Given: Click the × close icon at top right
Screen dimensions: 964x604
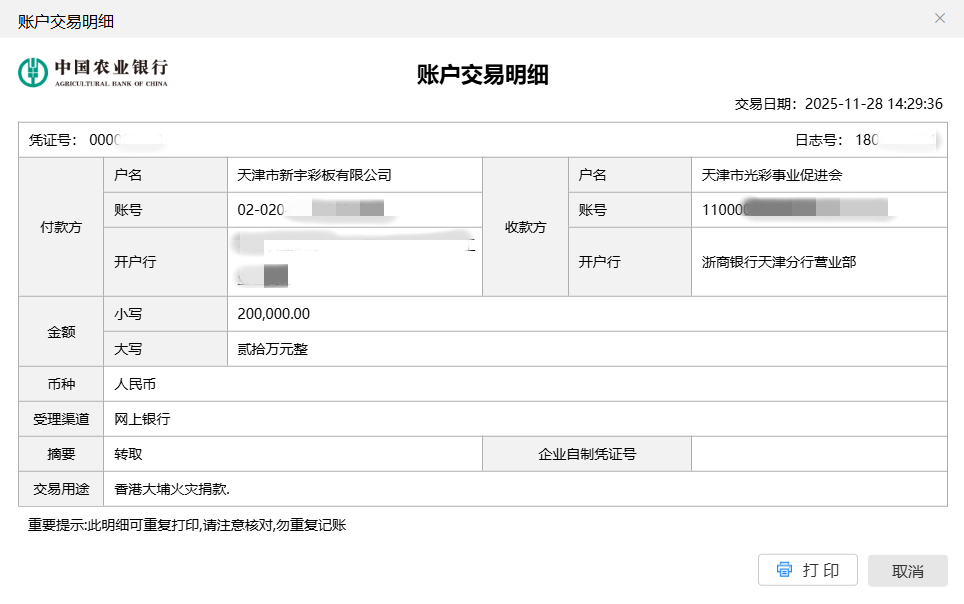Looking at the screenshot, I should click(939, 18).
